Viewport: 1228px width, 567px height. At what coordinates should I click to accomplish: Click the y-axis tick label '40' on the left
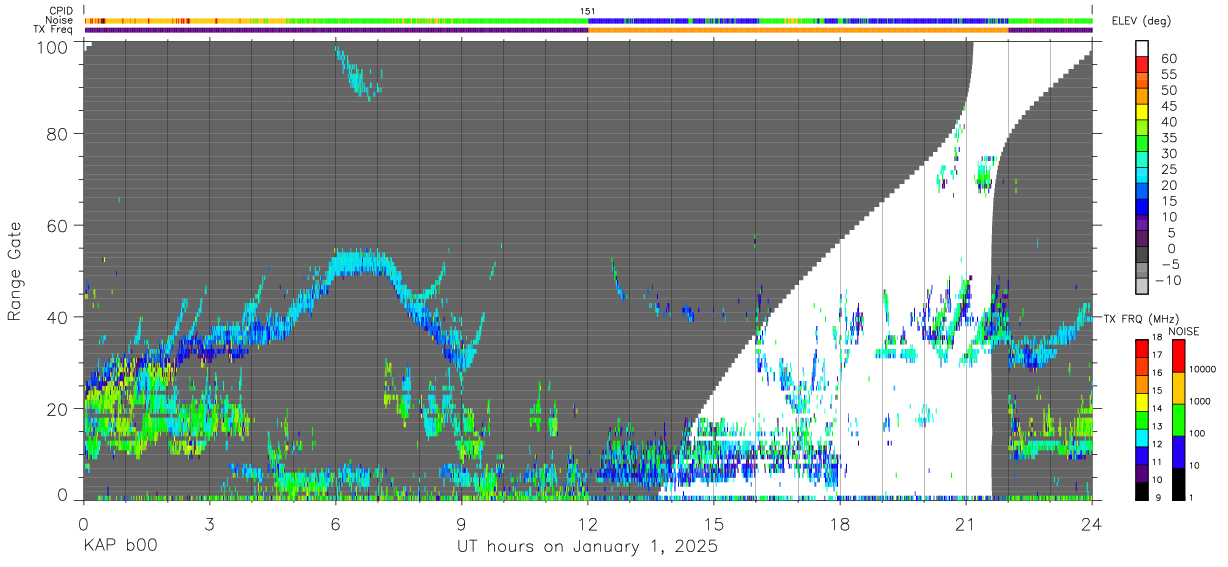pyautogui.click(x=58, y=317)
